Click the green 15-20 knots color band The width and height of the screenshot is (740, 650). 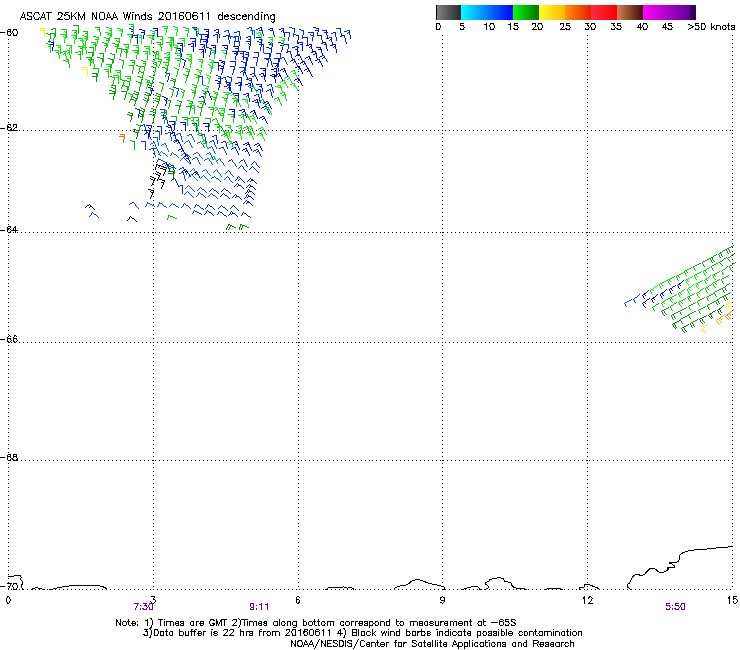(526, 12)
